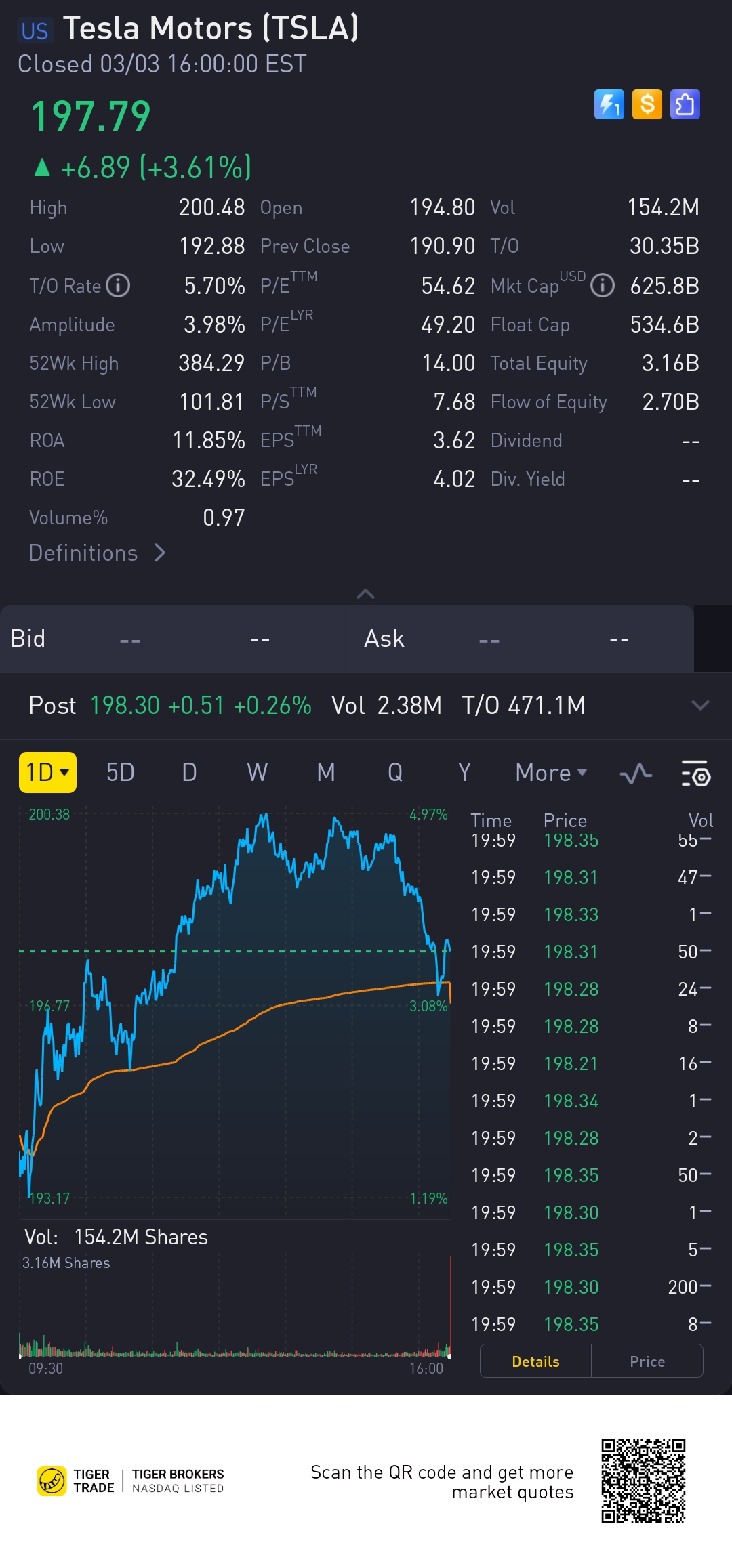The height and width of the screenshot is (1568, 732).
Task: Select the 5D chart tab
Action: click(120, 772)
